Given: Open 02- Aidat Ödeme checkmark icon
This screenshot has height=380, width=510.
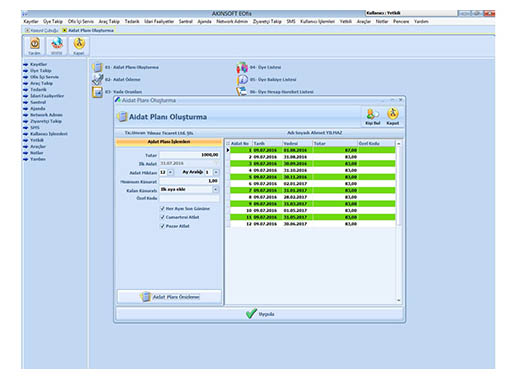Looking at the screenshot, I should point(97,79).
